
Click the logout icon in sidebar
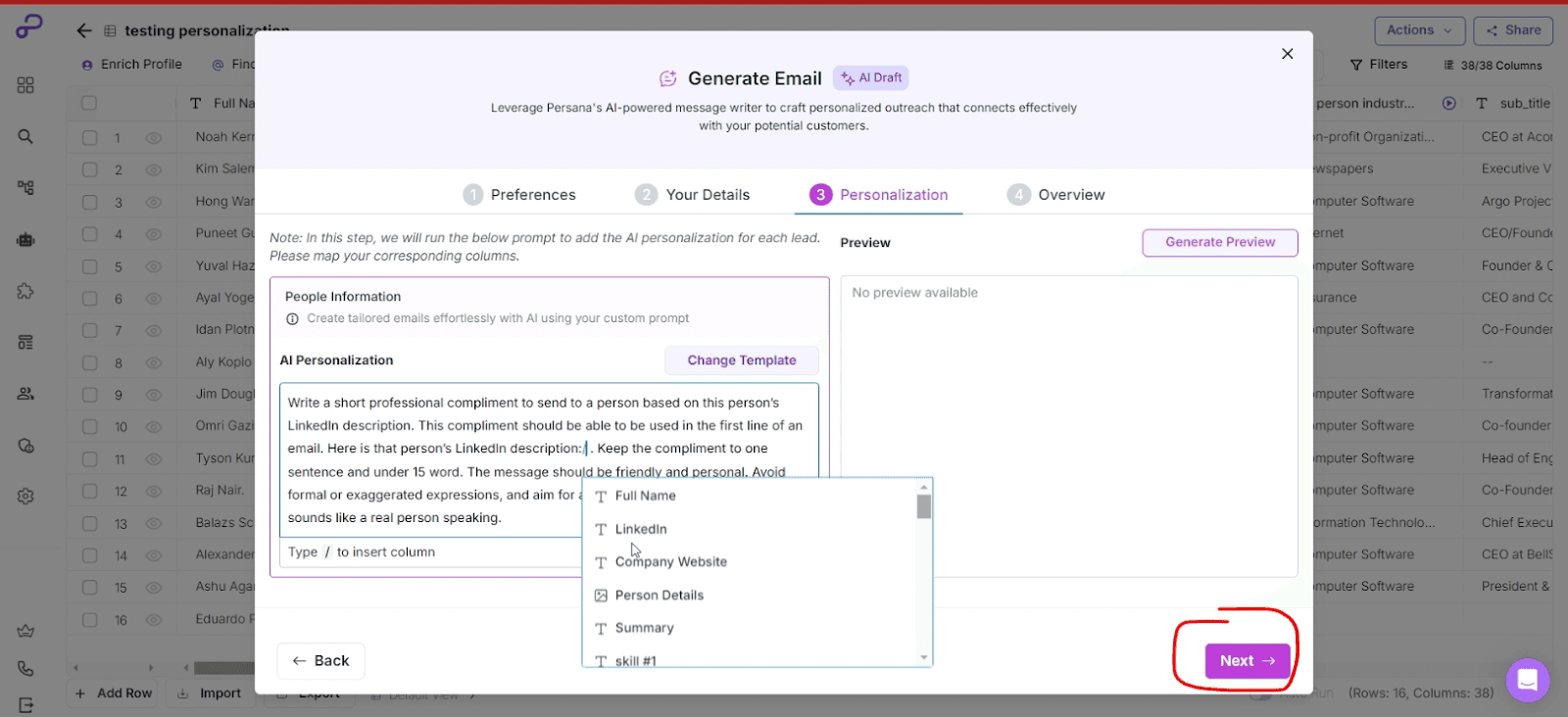(25, 705)
